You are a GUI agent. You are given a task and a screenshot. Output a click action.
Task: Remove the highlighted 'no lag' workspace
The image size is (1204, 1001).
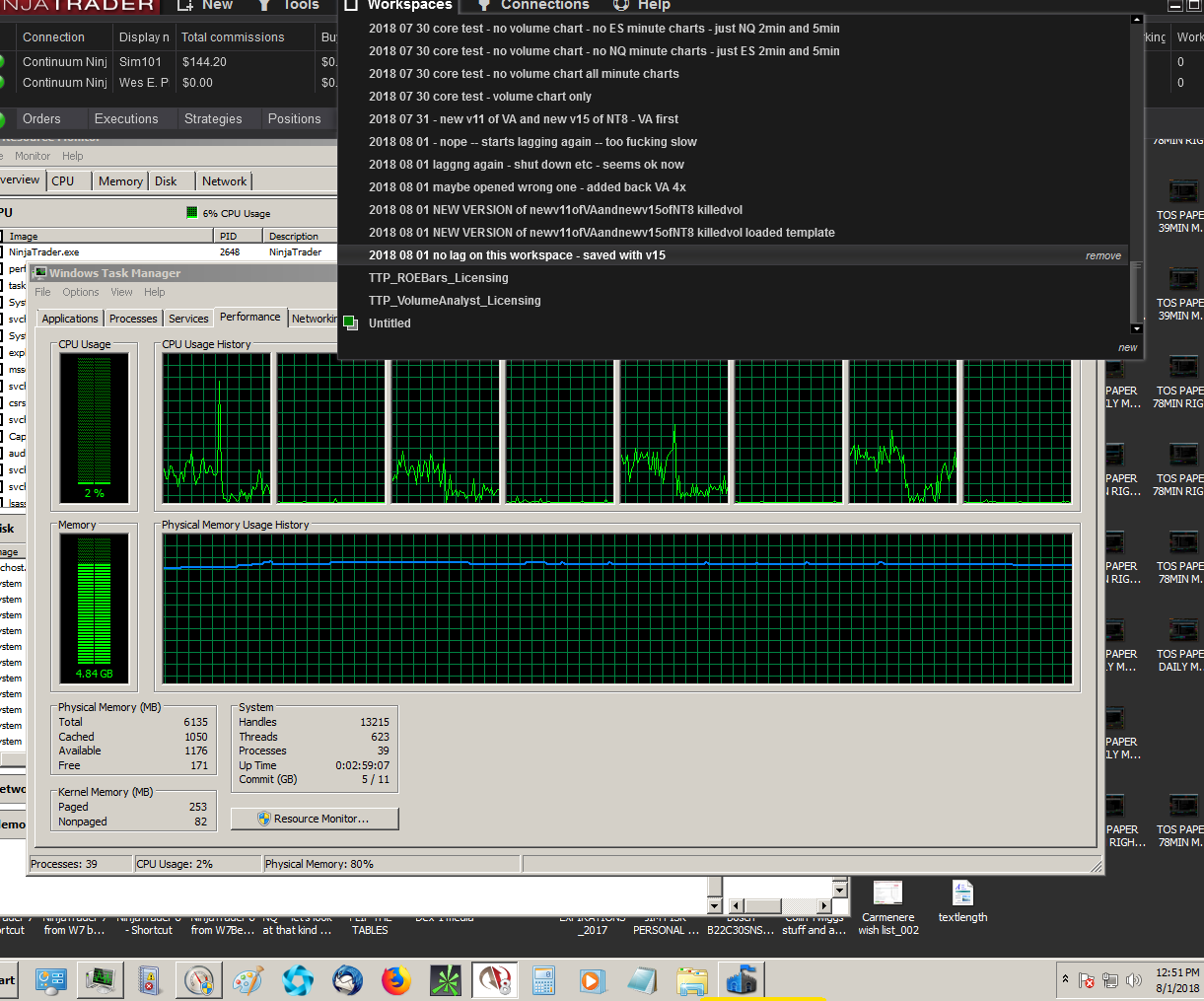tap(1102, 255)
